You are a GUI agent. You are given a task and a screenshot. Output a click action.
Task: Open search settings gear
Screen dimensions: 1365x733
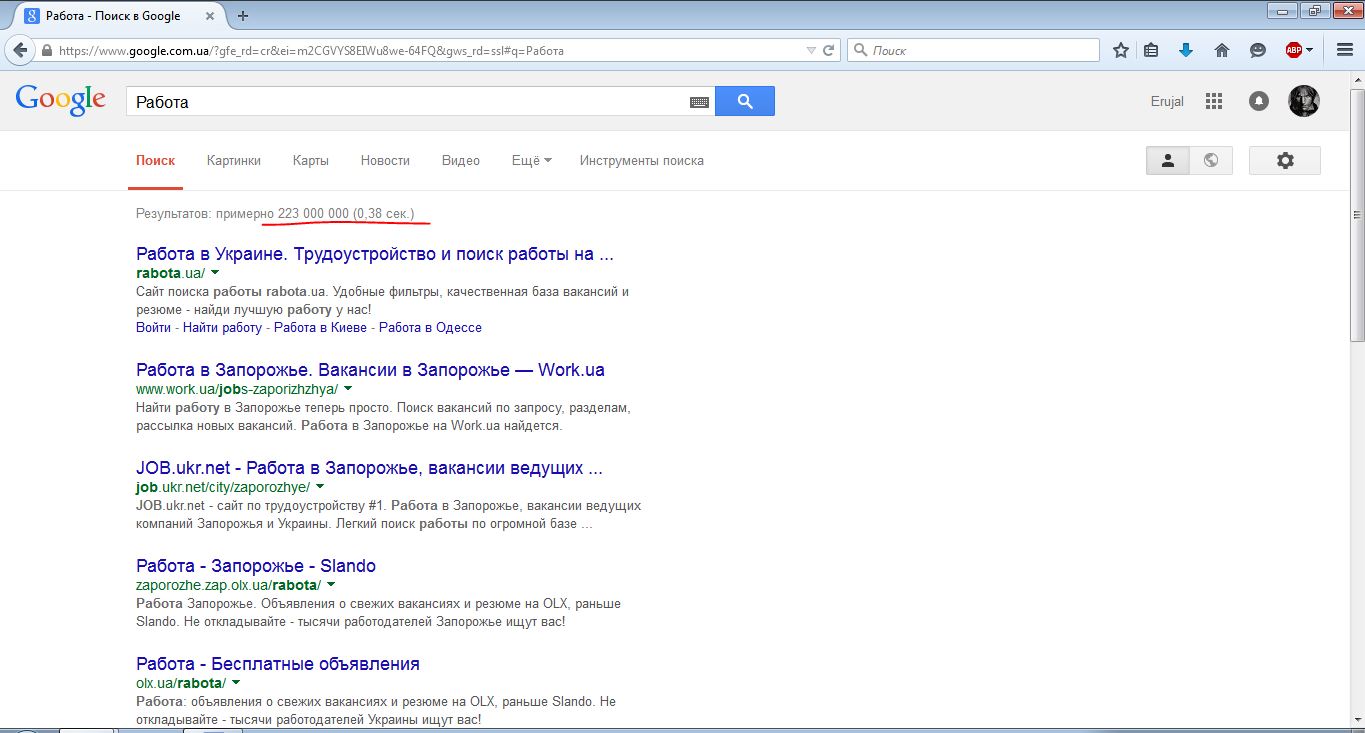point(1285,160)
